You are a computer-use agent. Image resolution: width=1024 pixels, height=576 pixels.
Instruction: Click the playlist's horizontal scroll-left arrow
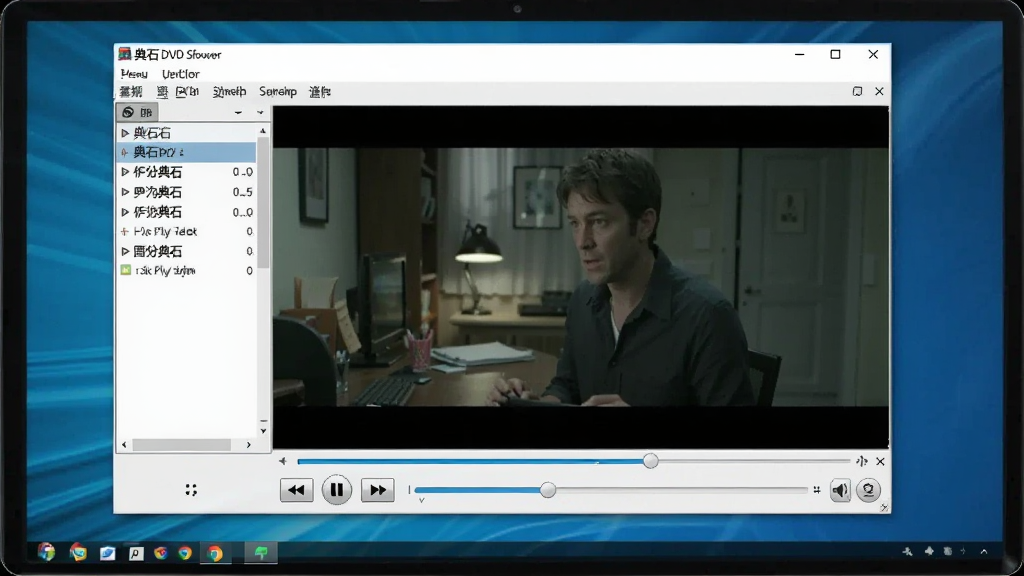pos(124,445)
